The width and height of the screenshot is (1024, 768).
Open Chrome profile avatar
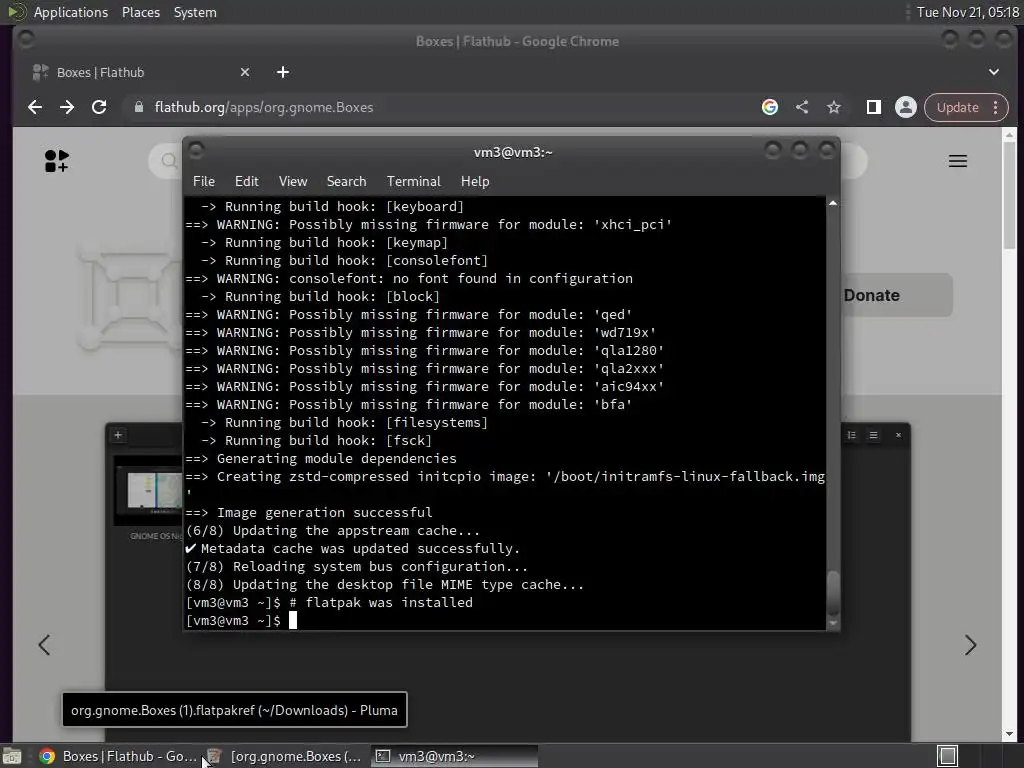(x=905, y=107)
